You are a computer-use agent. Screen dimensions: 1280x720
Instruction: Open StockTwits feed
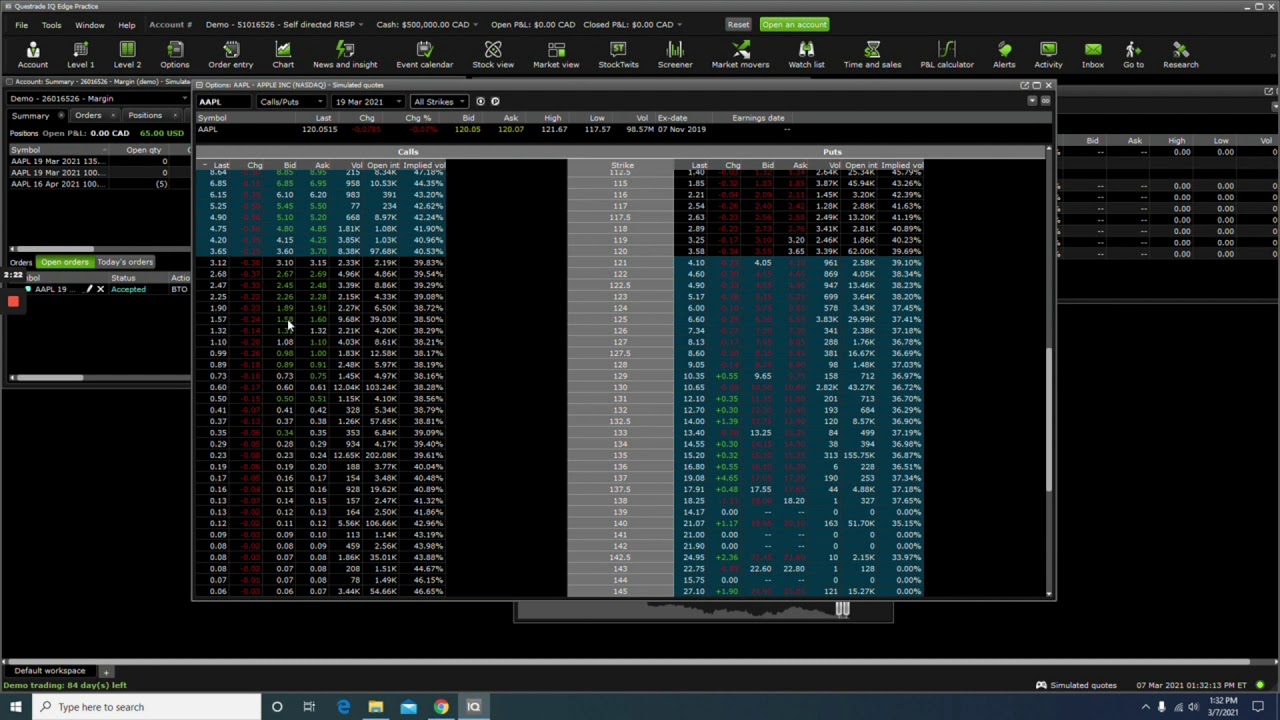[x=618, y=54]
